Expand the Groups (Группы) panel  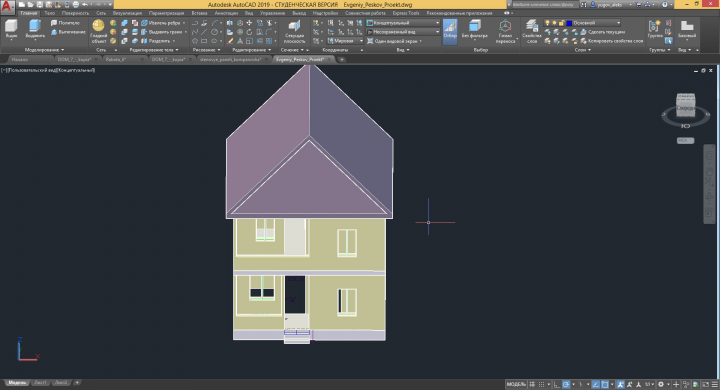659,50
